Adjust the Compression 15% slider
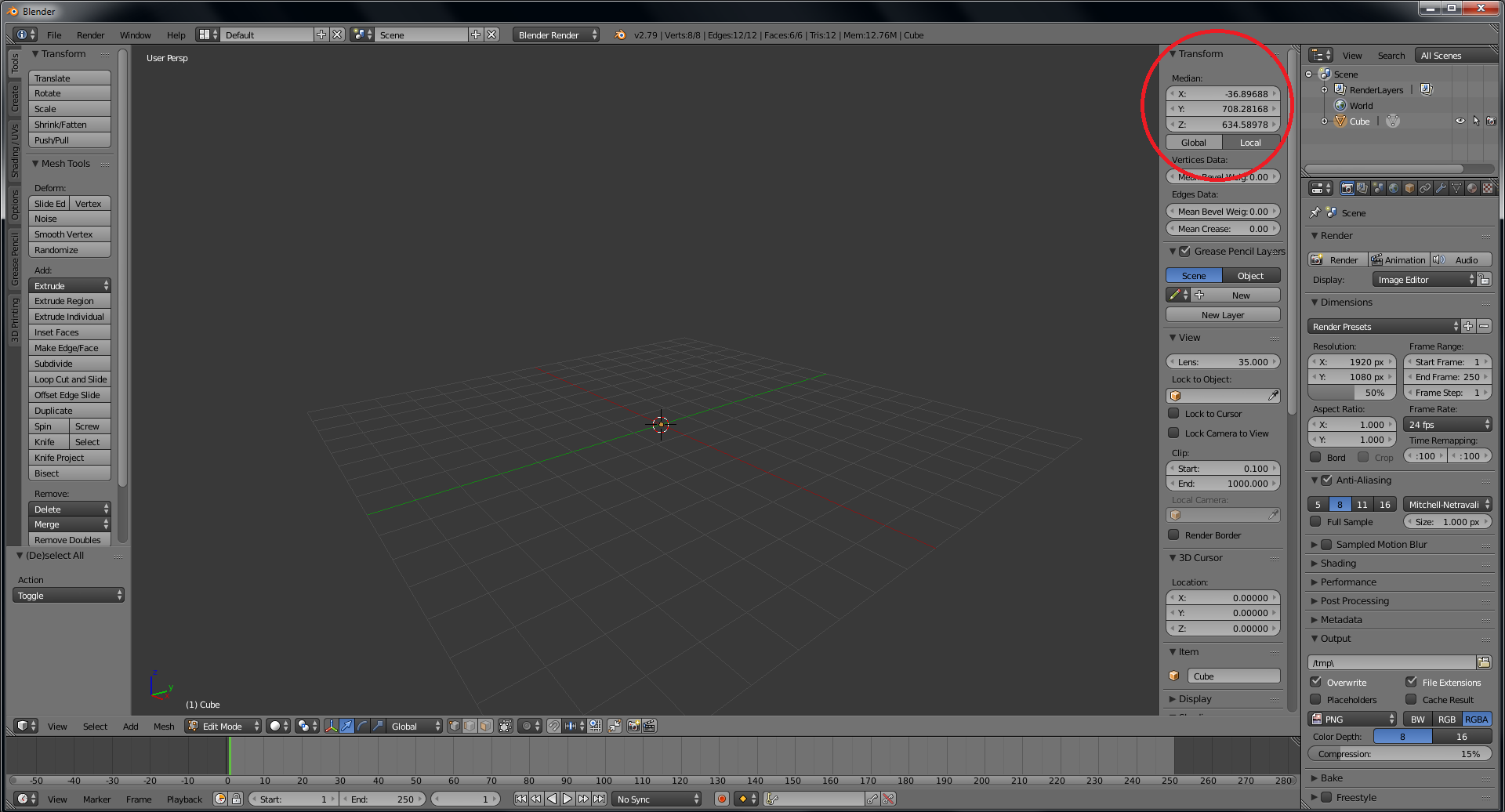1505x812 pixels. [x=1400, y=753]
